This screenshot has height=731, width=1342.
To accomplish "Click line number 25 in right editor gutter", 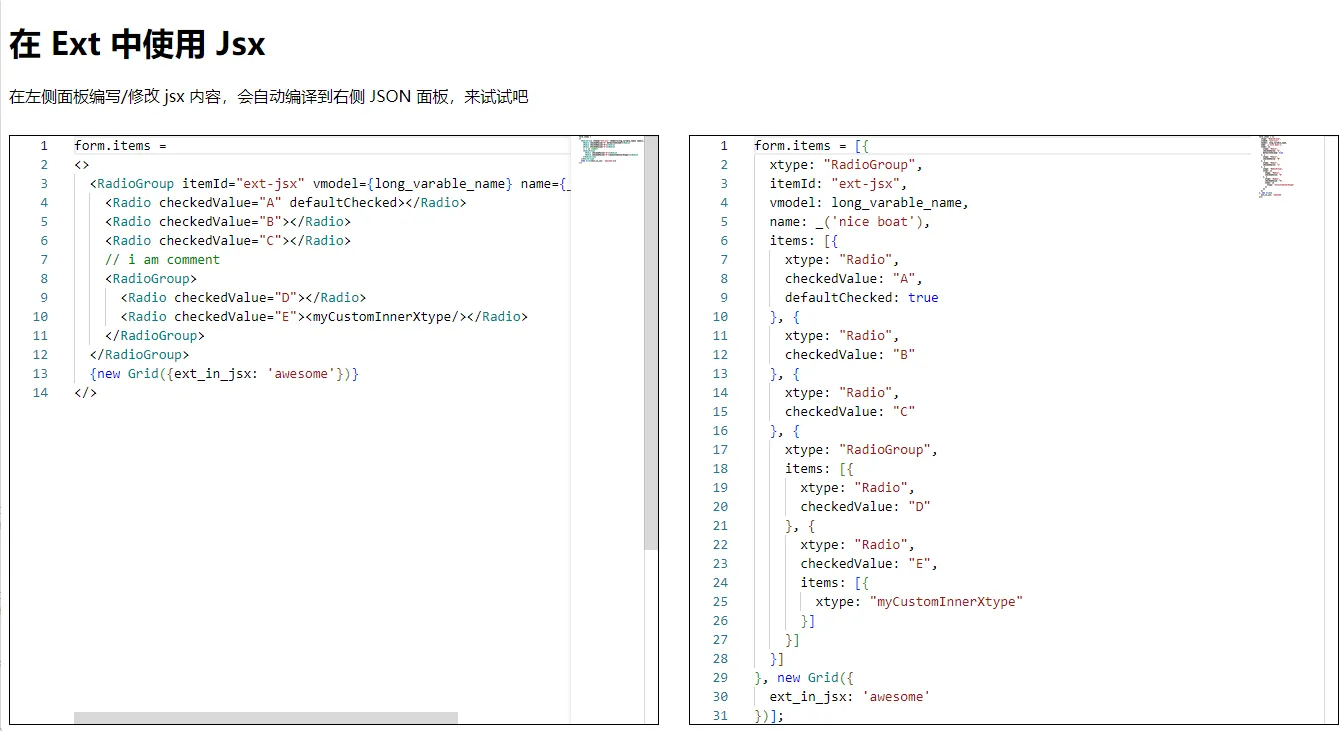I will (x=720, y=602).
